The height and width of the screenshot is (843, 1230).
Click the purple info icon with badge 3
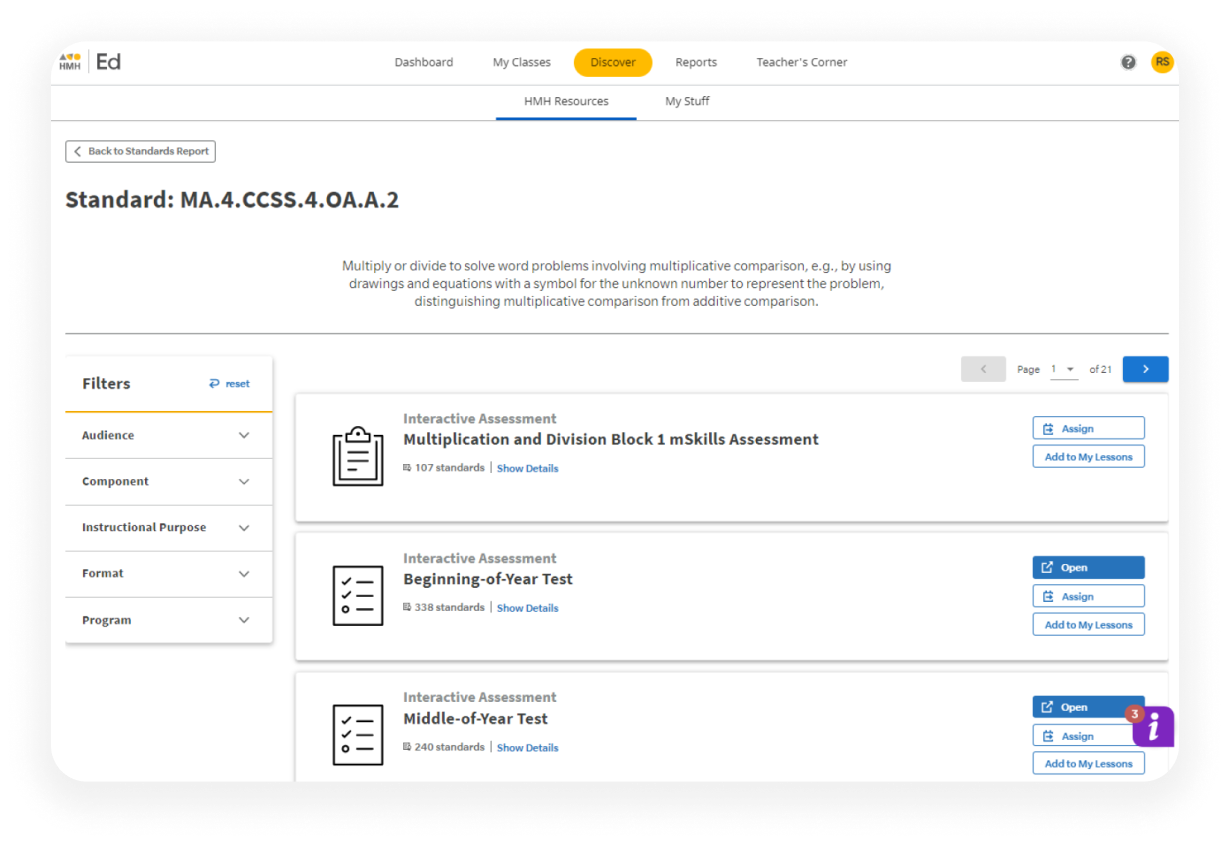click(x=1152, y=728)
